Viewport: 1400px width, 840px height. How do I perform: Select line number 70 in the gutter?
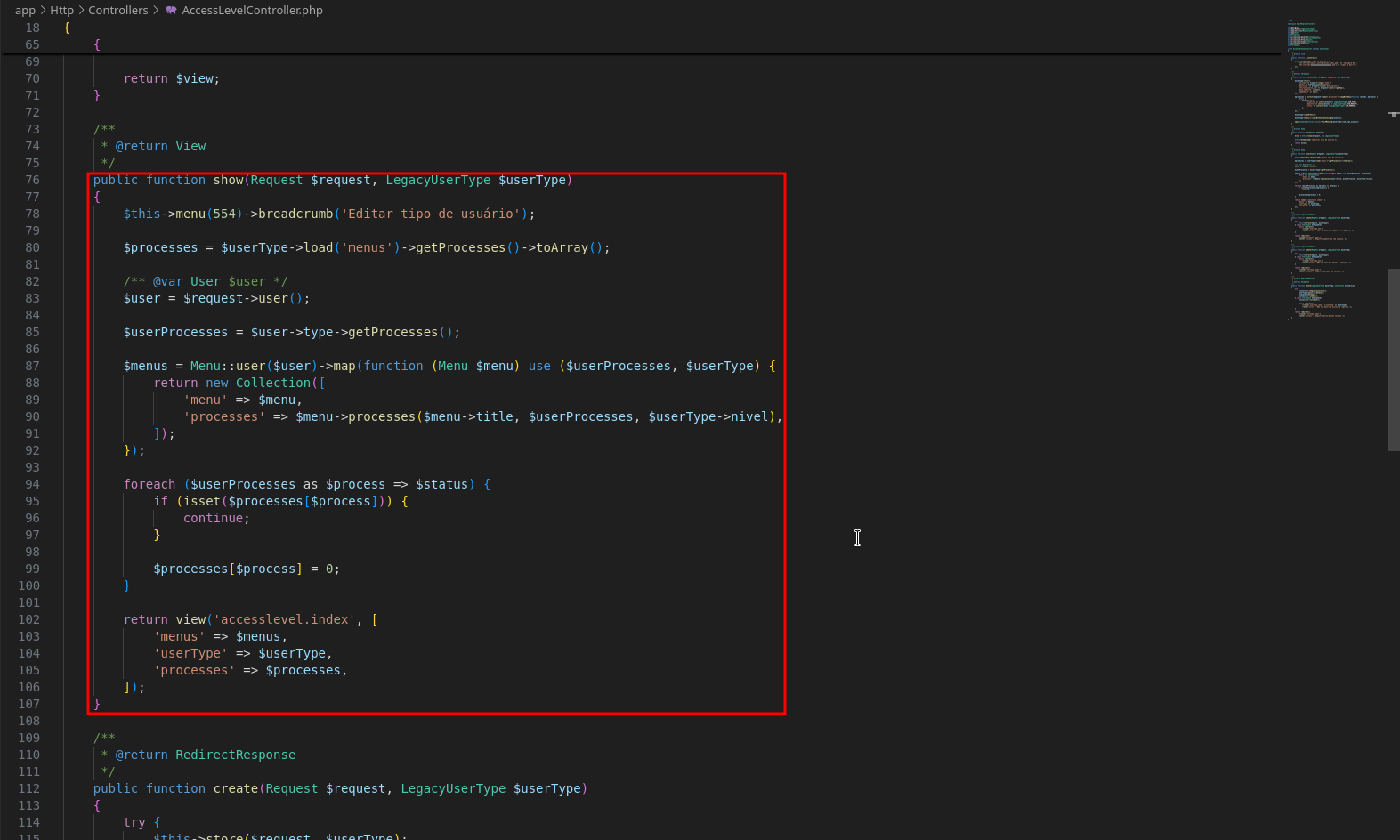[x=32, y=78]
